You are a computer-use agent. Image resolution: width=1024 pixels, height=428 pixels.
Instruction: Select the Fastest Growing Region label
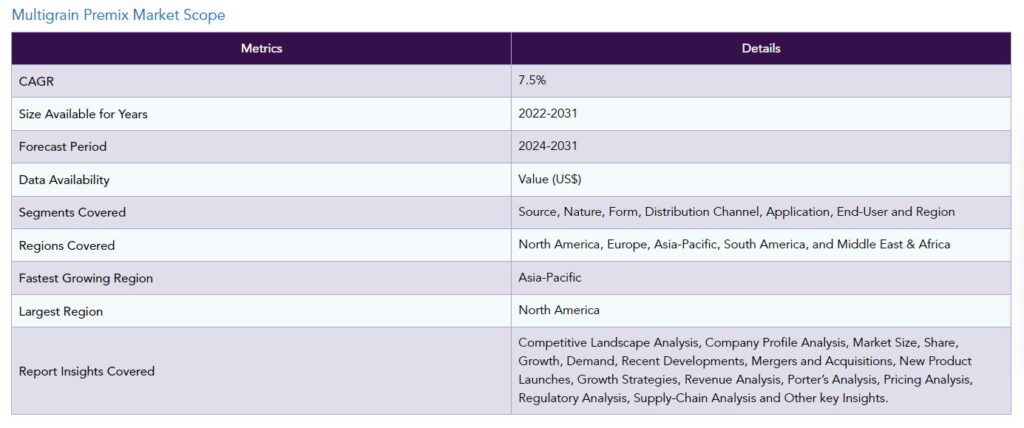click(x=86, y=278)
